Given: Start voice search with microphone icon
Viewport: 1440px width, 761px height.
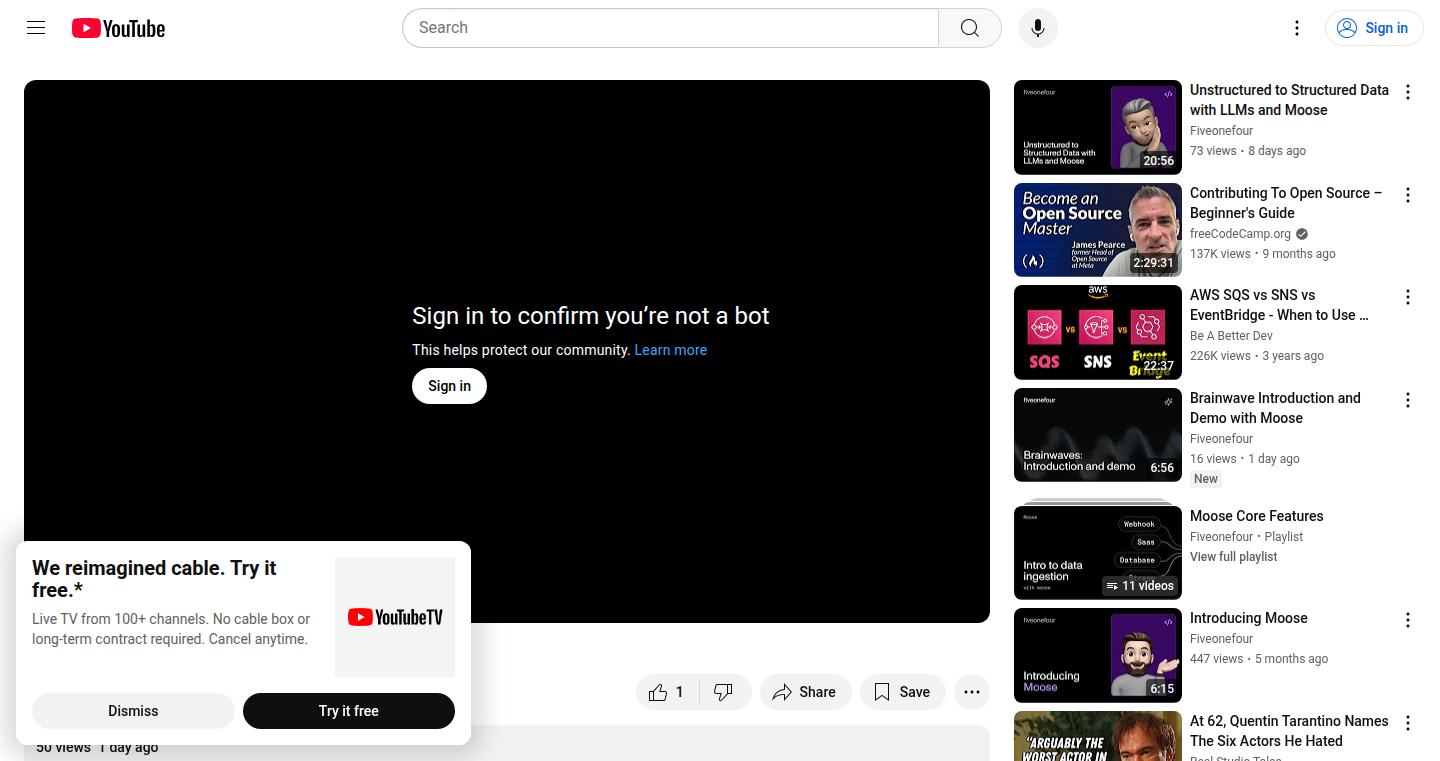Looking at the screenshot, I should point(1038,28).
